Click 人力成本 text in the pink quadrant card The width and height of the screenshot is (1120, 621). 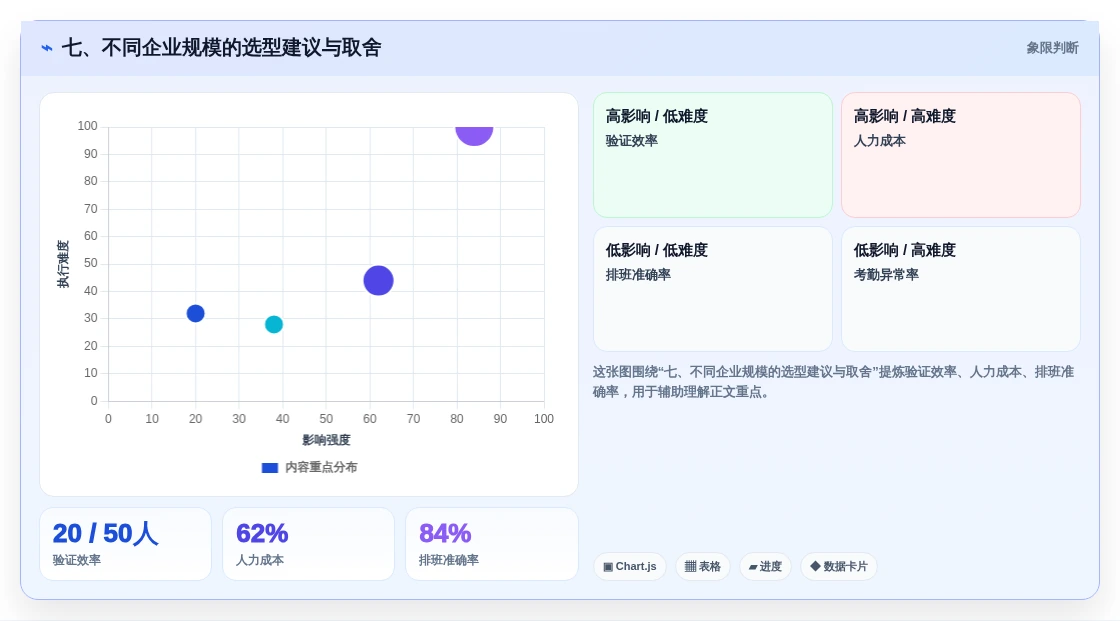(x=879, y=141)
